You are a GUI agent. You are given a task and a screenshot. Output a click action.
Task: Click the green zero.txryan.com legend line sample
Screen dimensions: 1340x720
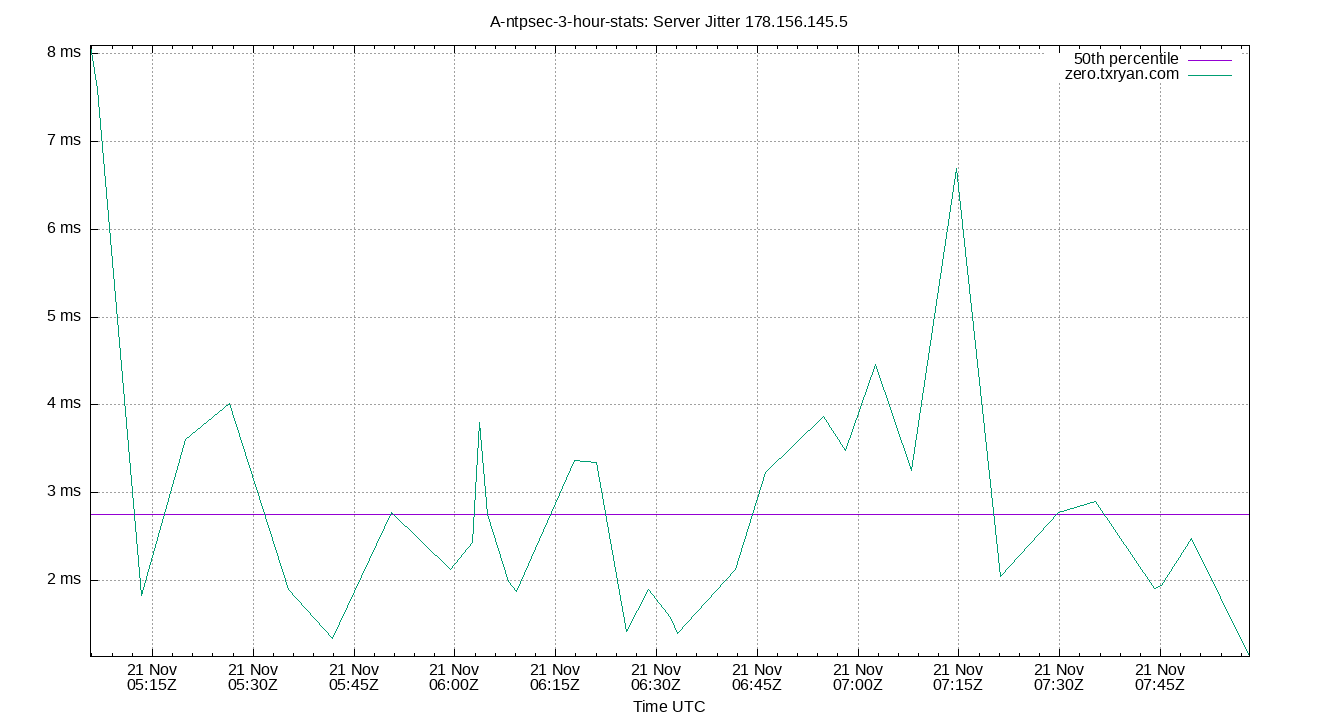(1210, 75)
